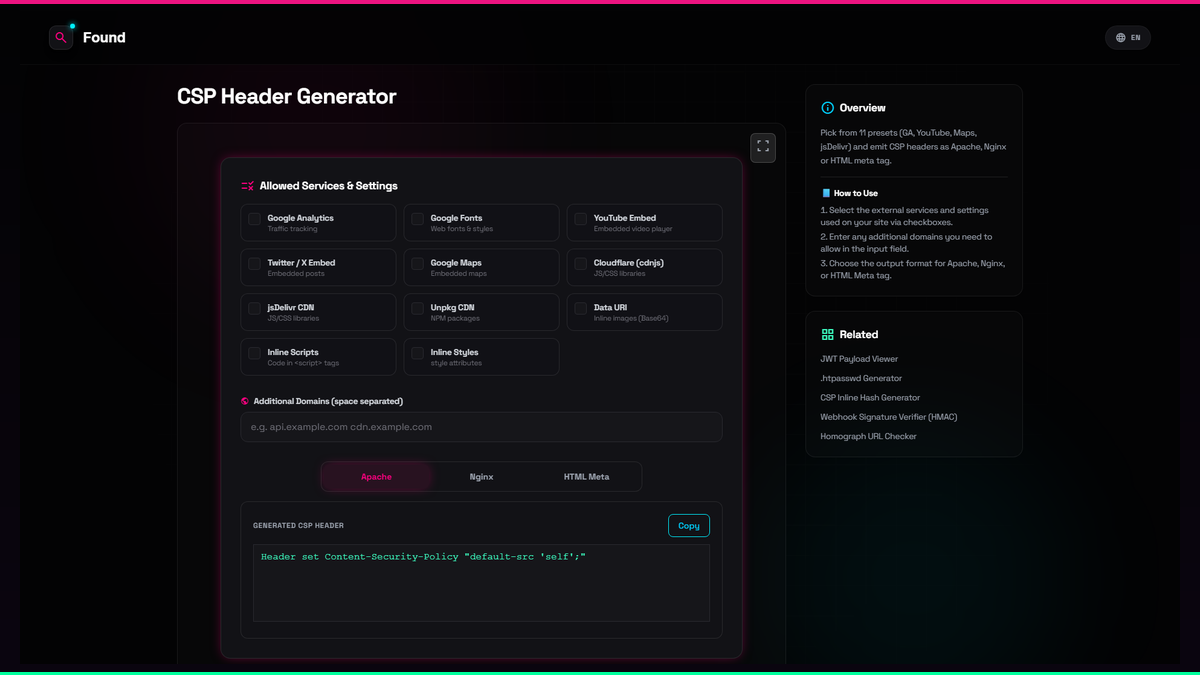Switch to the HTML Meta tab
Image resolution: width=1200 pixels, height=675 pixels.
[x=586, y=477]
